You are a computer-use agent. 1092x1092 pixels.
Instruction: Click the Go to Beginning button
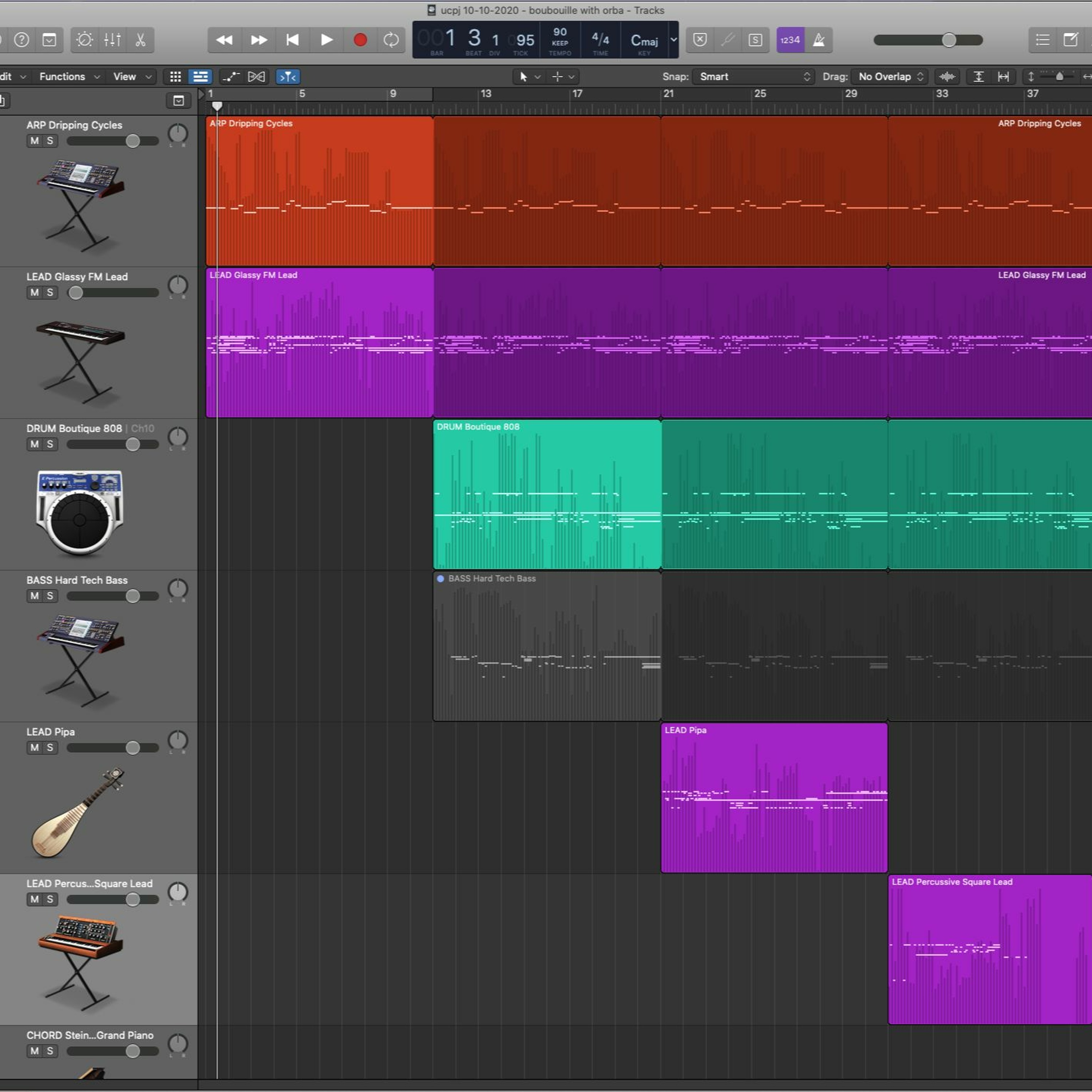point(292,40)
